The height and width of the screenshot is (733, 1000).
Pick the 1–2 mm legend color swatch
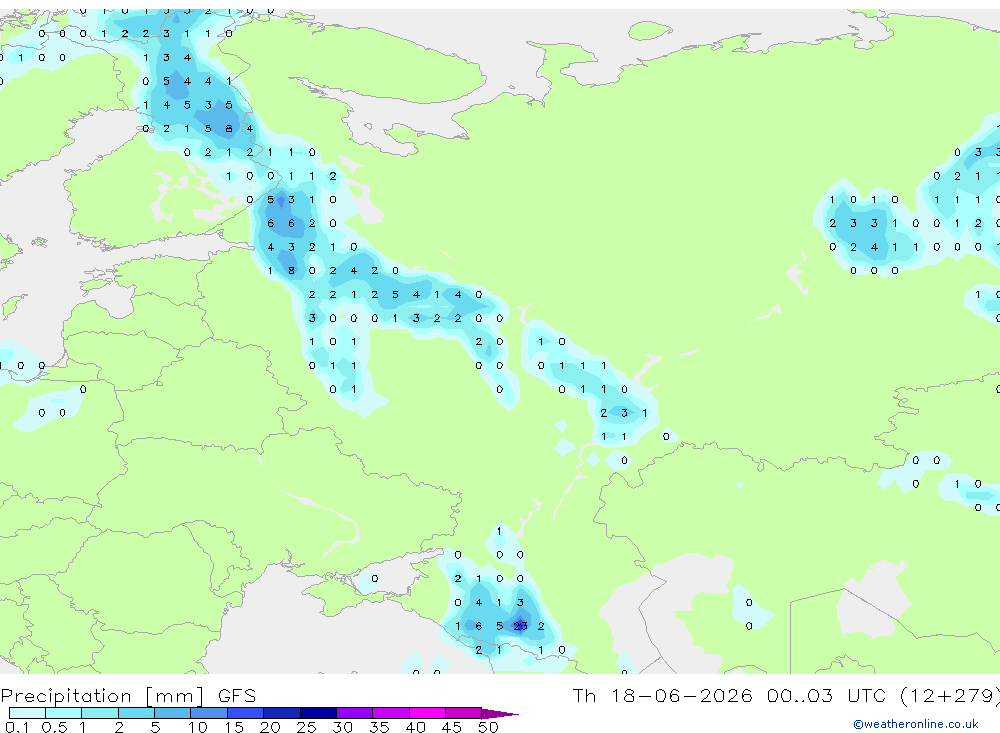pos(100,713)
